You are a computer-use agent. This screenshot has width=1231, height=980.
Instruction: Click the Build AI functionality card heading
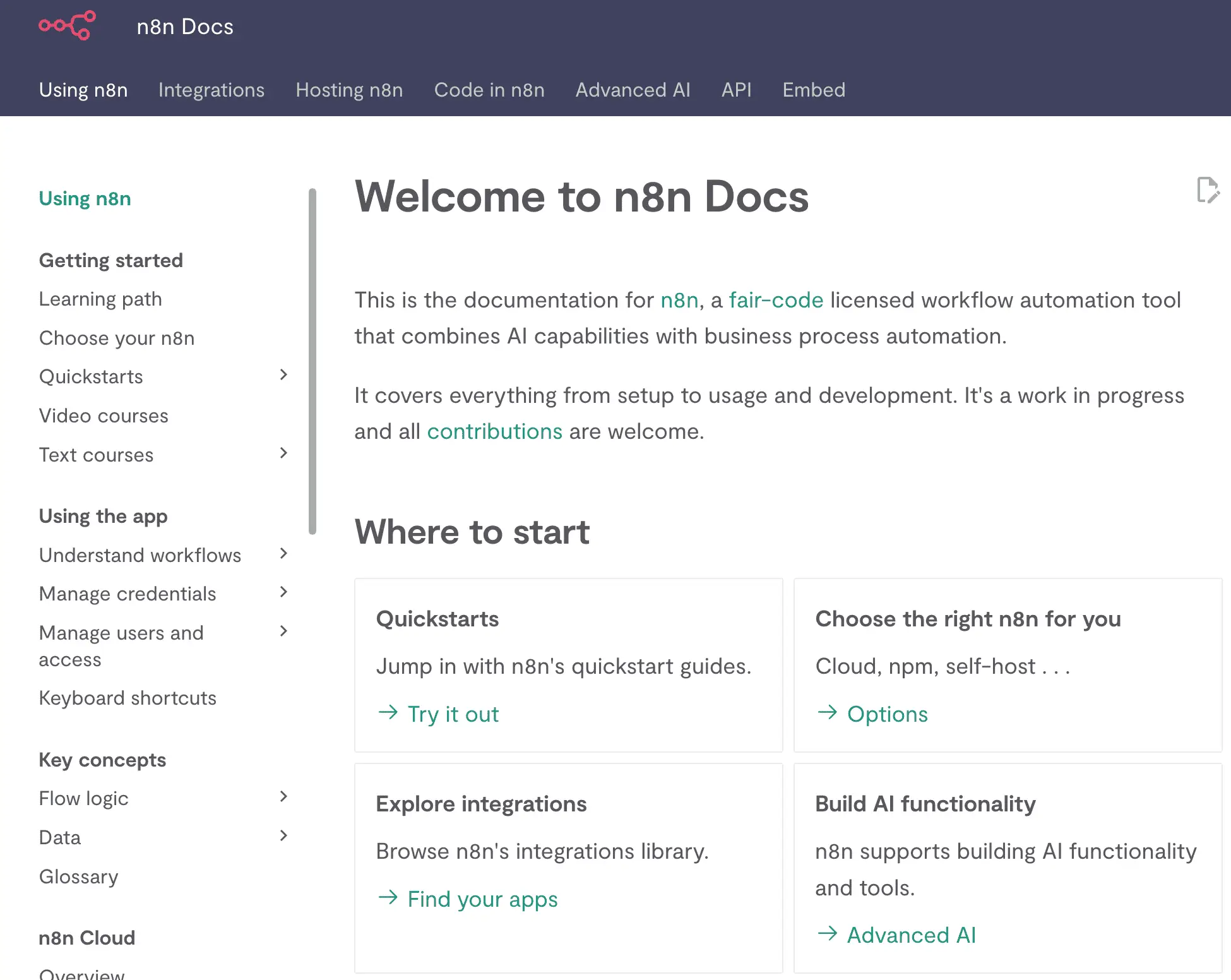tap(925, 804)
